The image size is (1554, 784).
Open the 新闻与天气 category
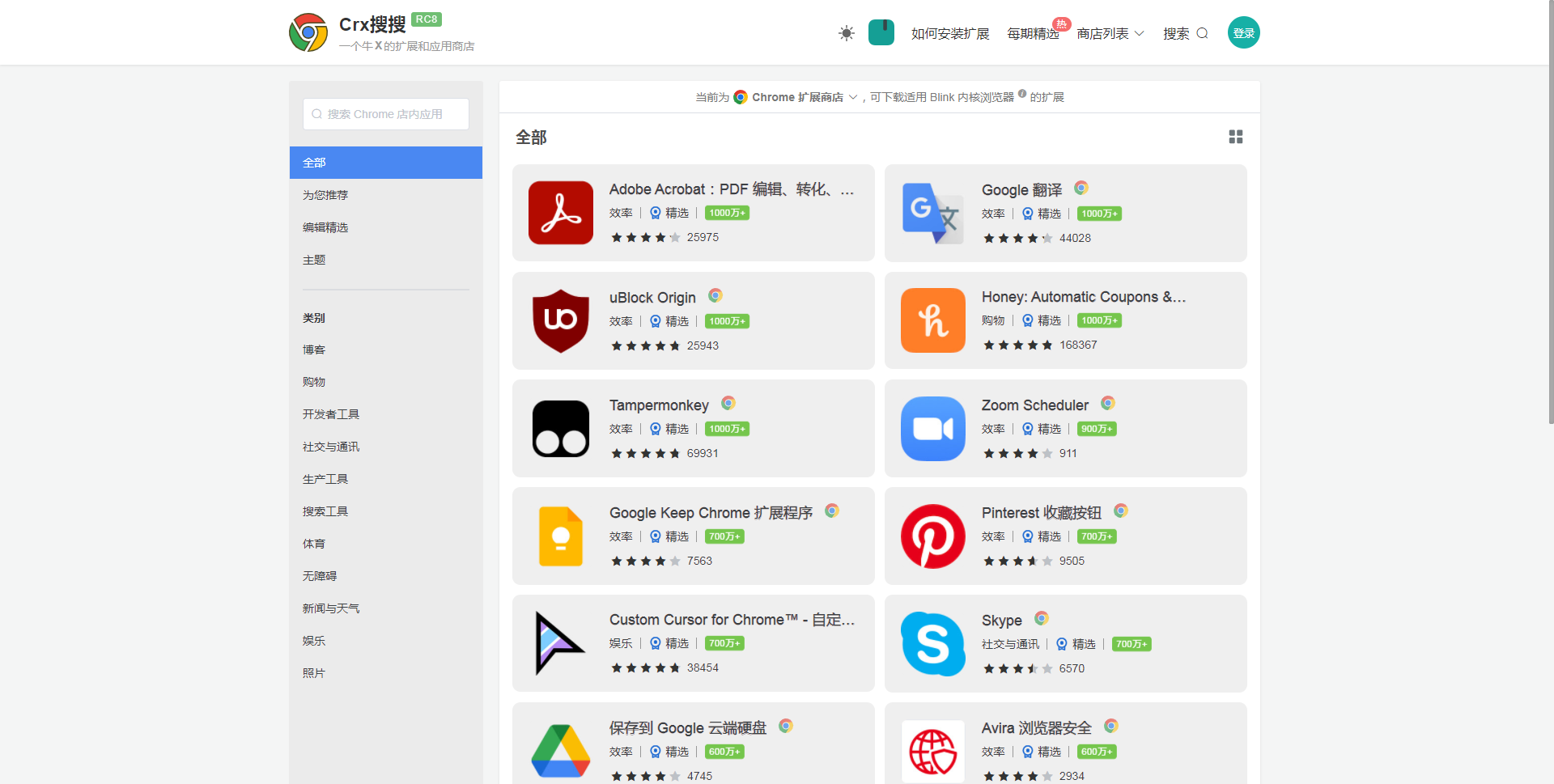point(331,608)
